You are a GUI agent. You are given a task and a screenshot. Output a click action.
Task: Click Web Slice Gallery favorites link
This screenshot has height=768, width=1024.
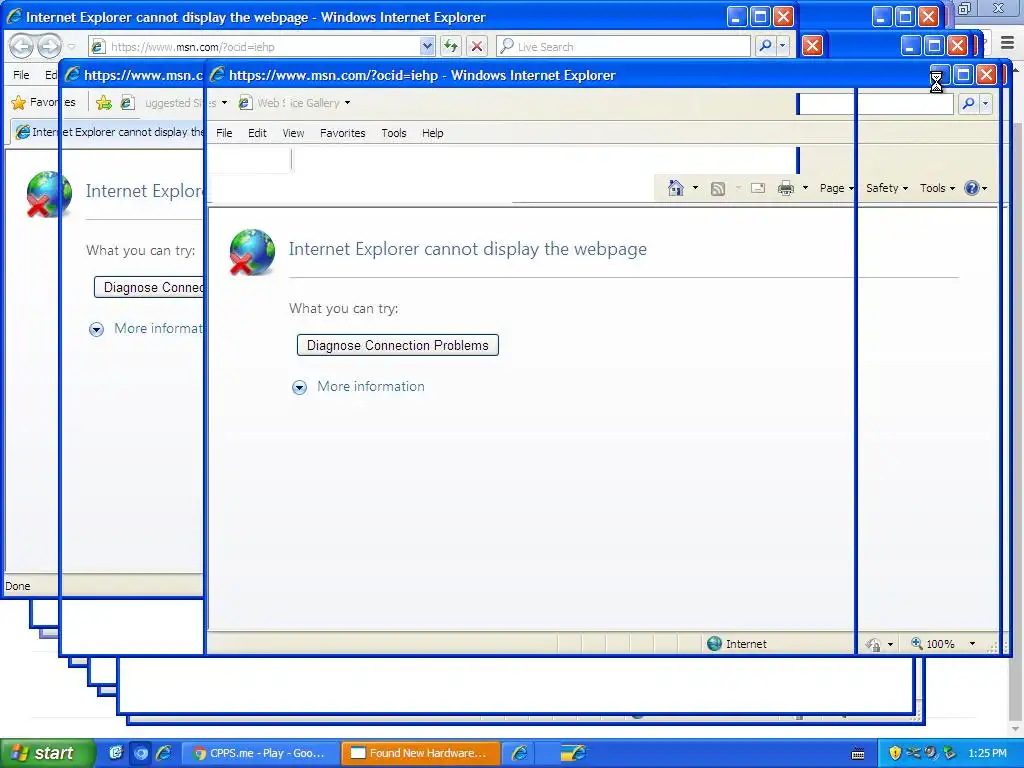[290, 103]
